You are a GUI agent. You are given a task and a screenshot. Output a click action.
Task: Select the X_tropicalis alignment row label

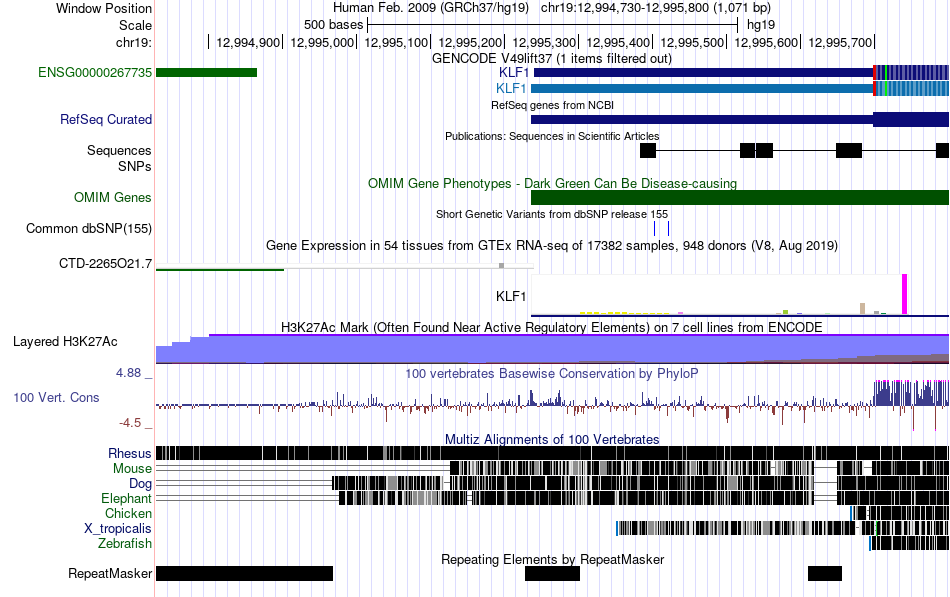[x=118, y=529]
